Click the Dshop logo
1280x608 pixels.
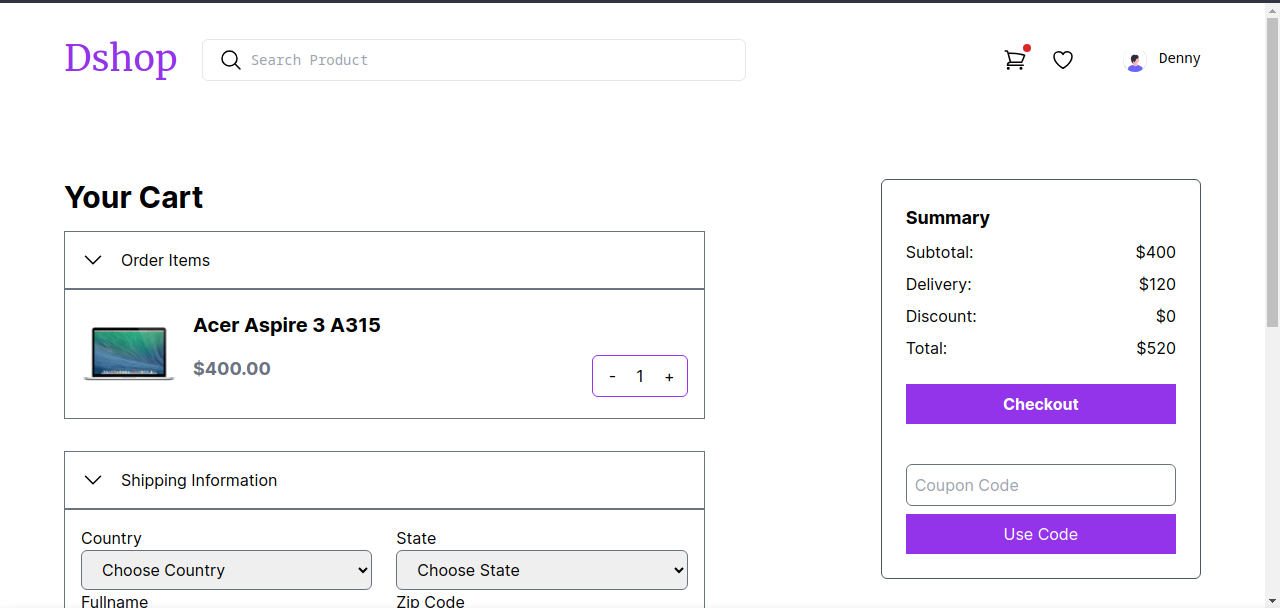tap(120, 58)
